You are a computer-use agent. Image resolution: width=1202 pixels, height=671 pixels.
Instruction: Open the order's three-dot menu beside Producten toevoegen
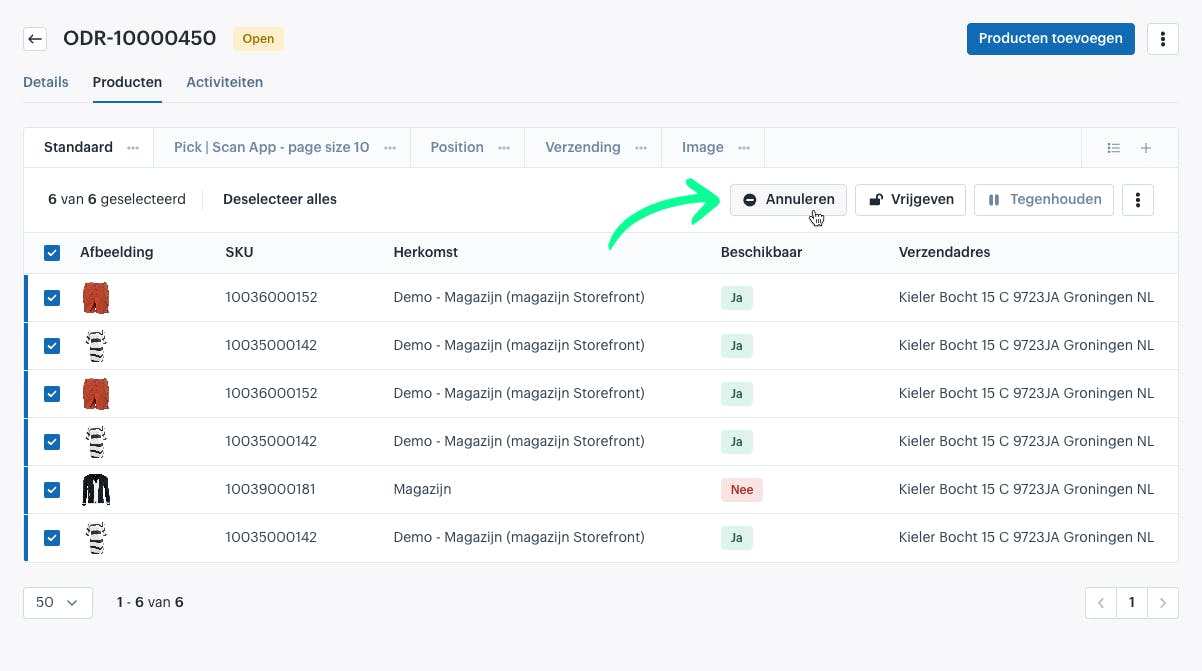coord(1162,39)
